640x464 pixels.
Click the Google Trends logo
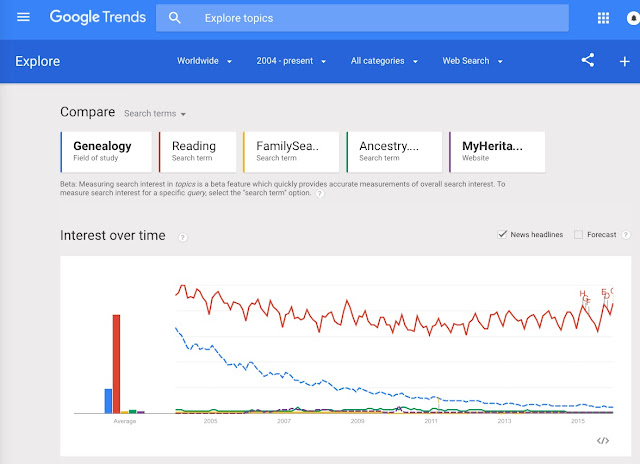click(97, 18)
